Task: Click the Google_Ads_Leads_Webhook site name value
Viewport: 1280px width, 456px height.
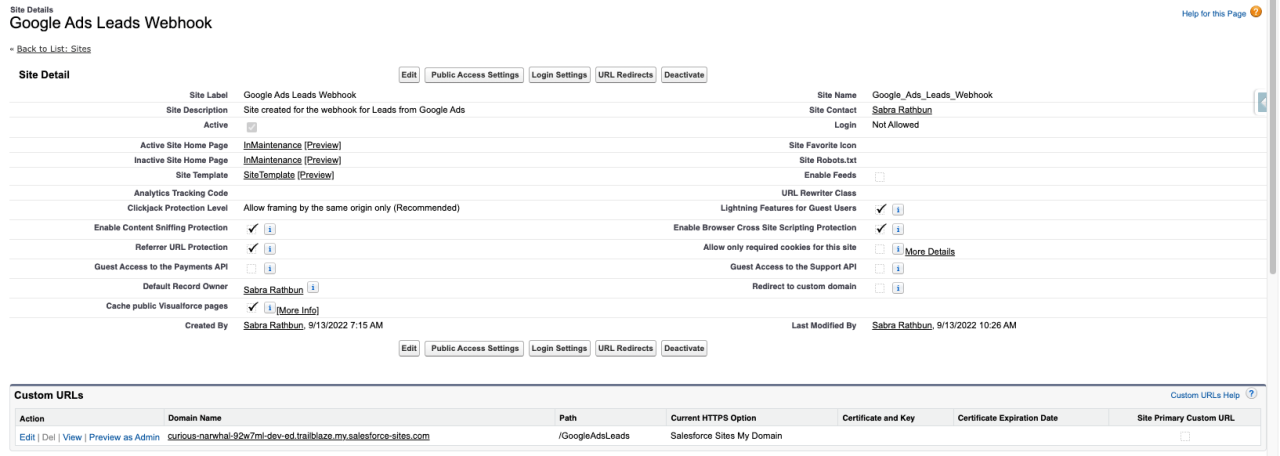Action: [932, 95]
